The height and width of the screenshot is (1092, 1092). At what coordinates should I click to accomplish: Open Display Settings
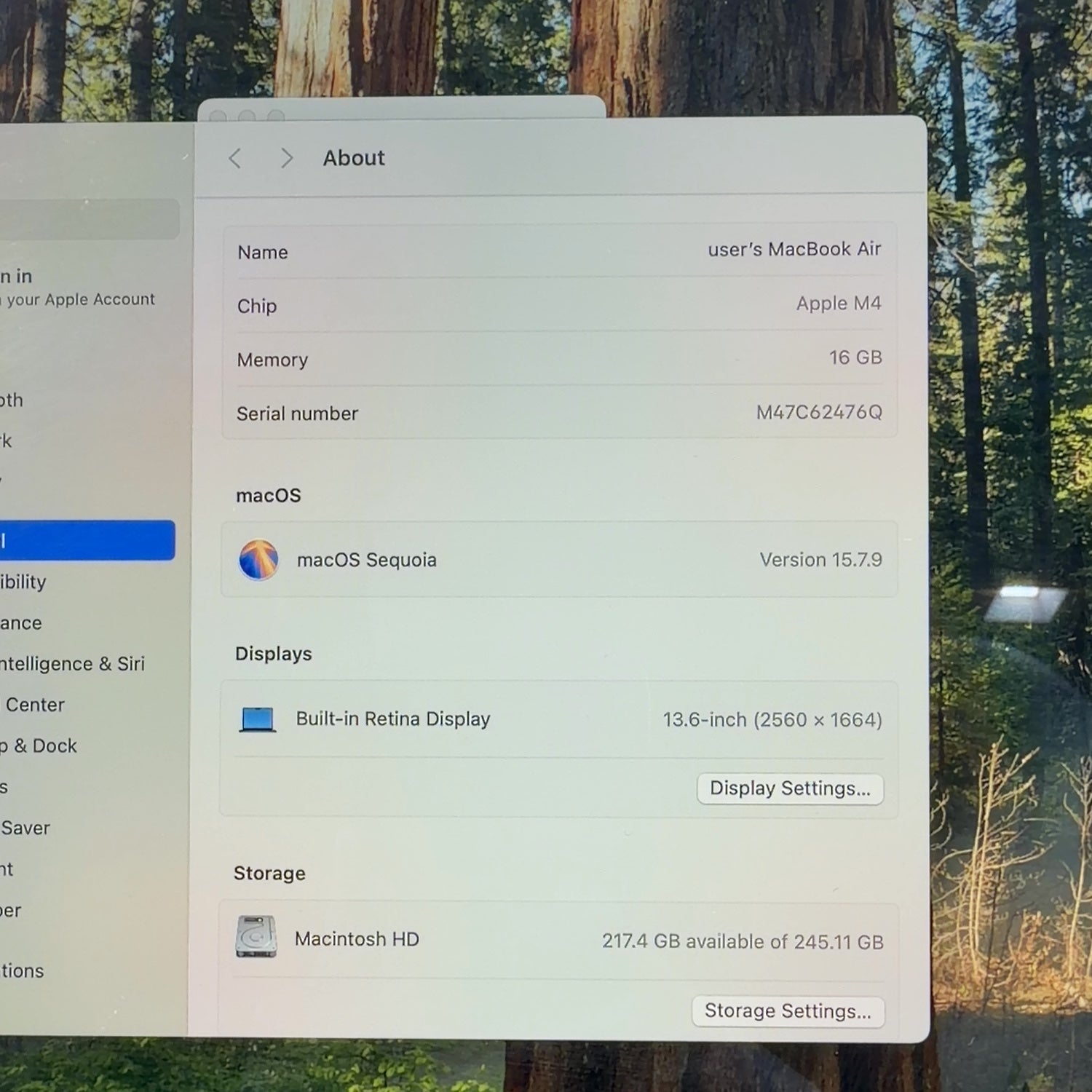click(790, 789)
